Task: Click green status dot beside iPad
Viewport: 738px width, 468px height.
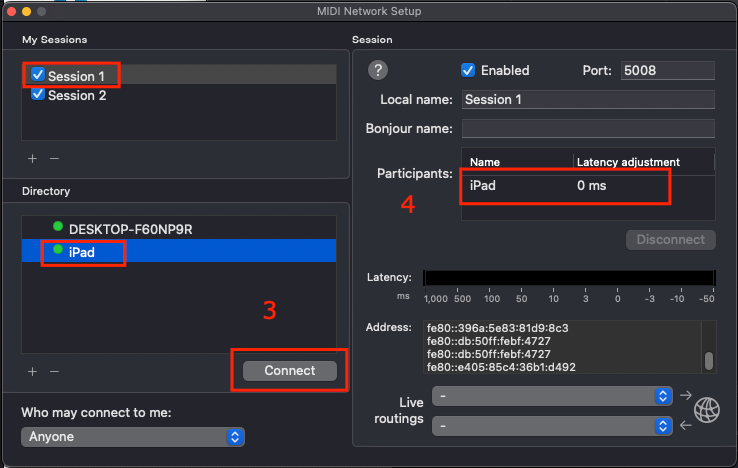Action: pos(58,251)
